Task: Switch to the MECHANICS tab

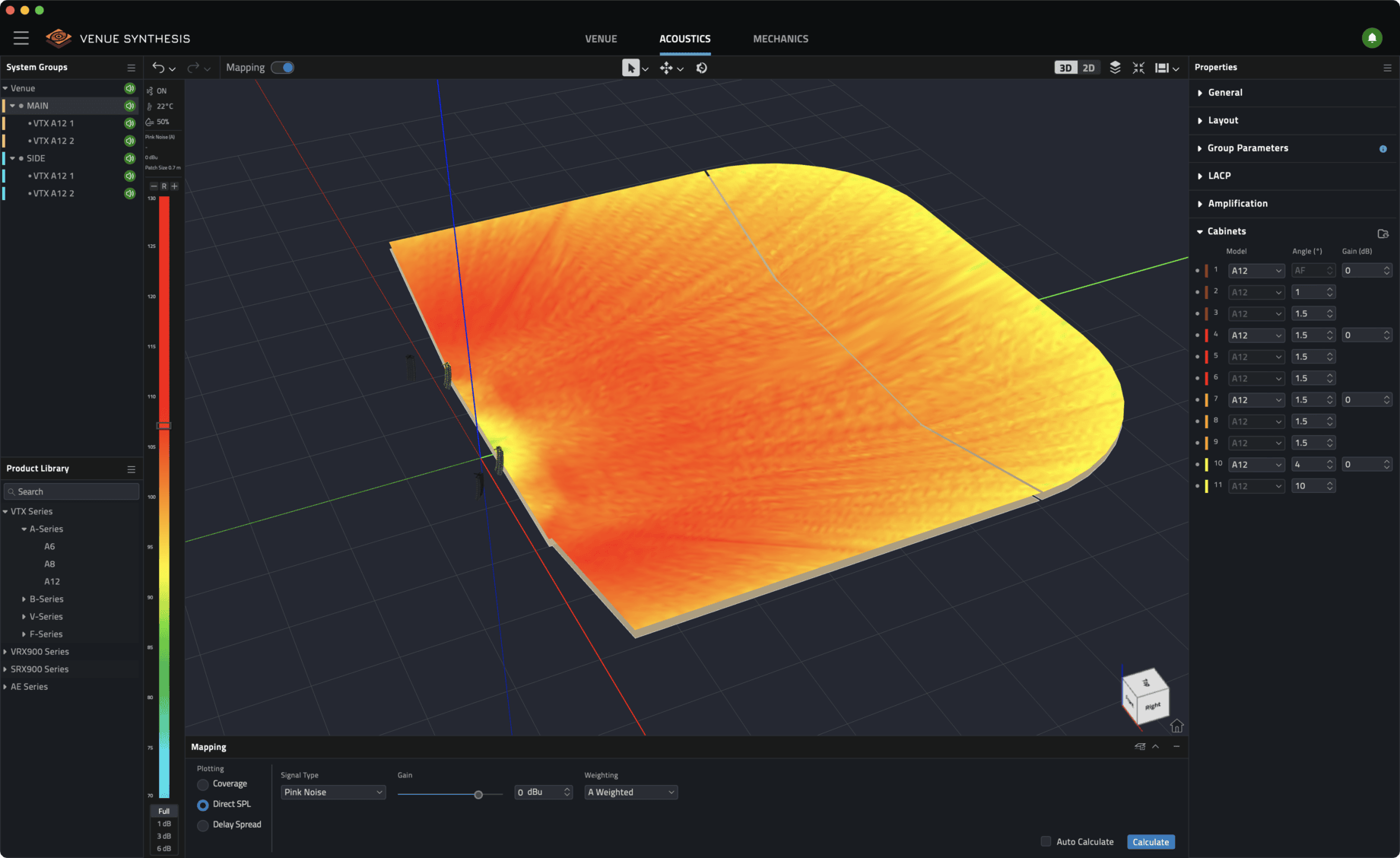Action: [x=780, y=38]
